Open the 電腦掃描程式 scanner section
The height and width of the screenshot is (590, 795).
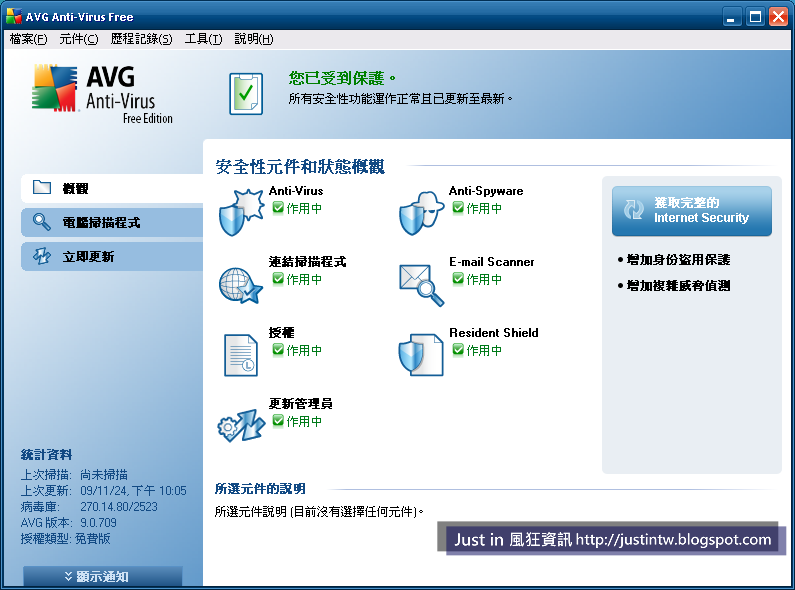tap(112, 222)
